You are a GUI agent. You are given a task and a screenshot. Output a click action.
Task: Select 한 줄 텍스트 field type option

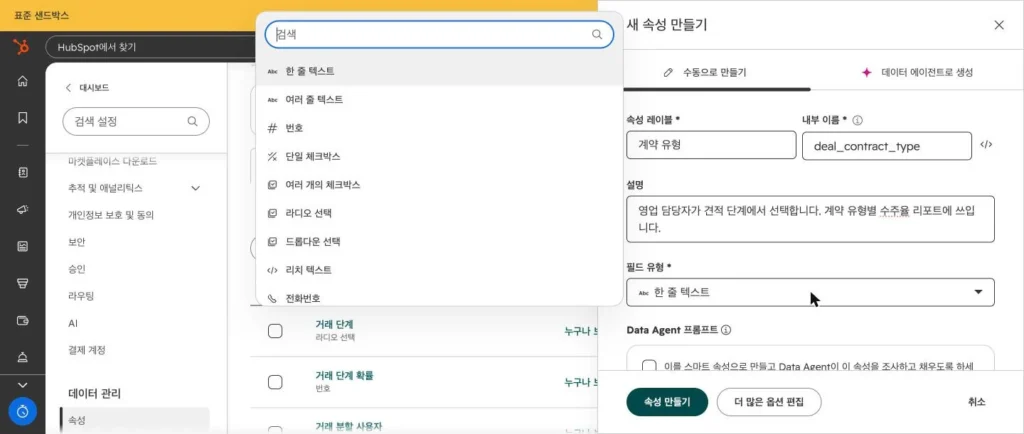pyautogui.click(x=439, y=71)
